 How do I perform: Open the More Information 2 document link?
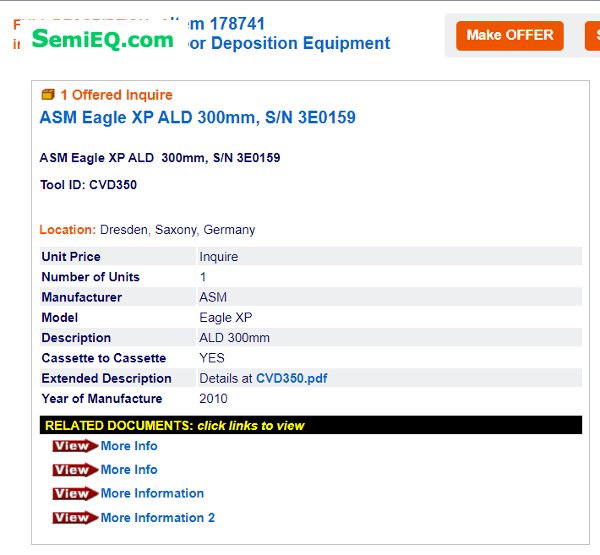[158, 517]
